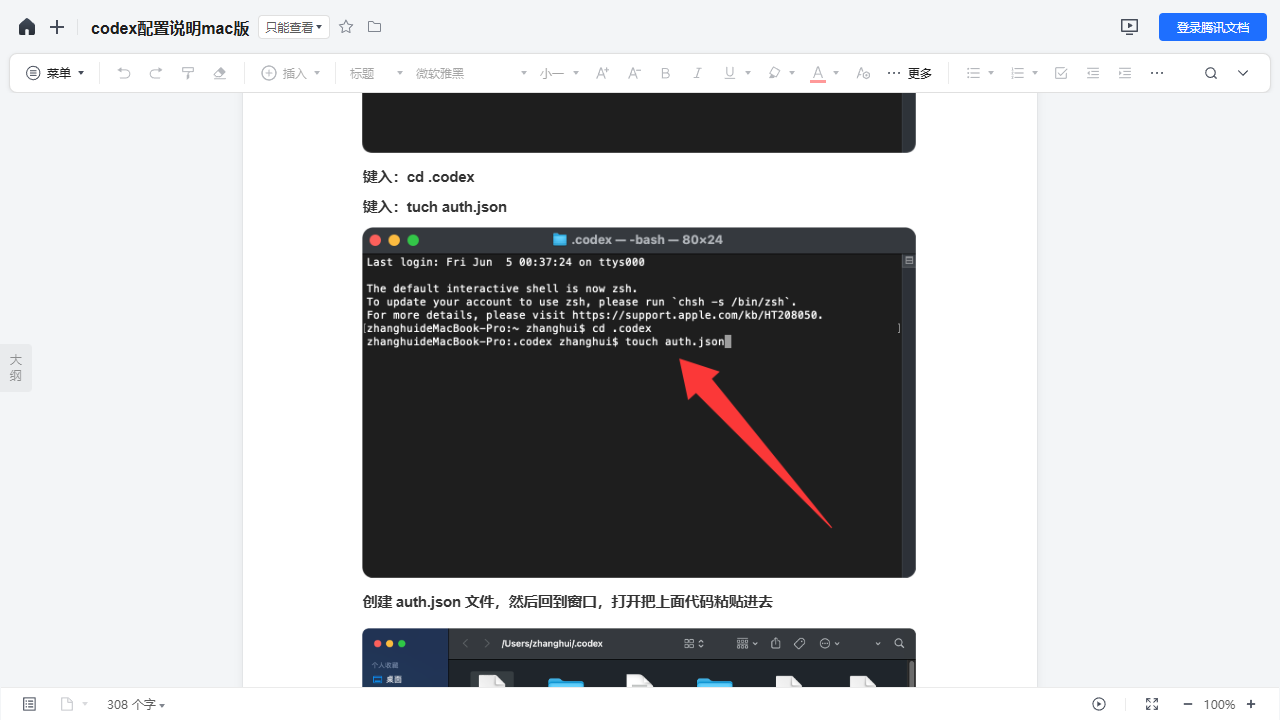Open search in document

click(1211, 73)
